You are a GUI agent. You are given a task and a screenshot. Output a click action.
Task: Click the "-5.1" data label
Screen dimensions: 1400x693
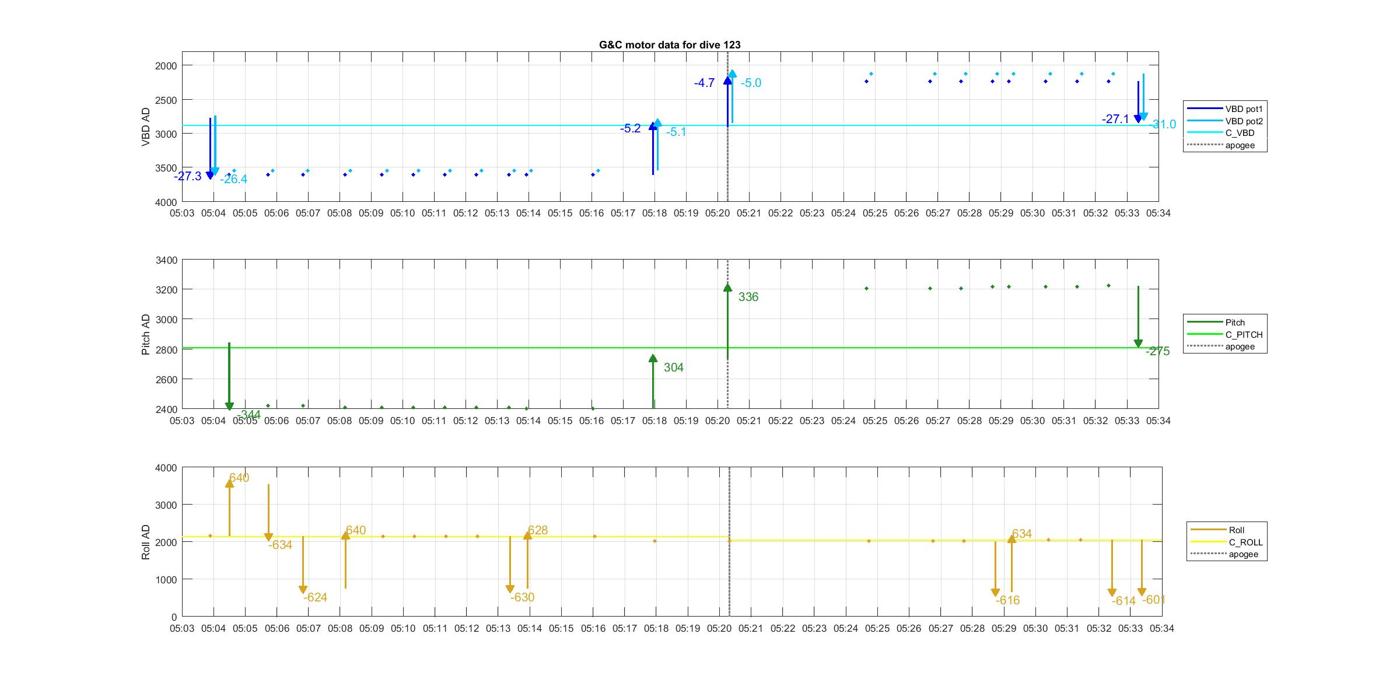(x=676, y=132)
